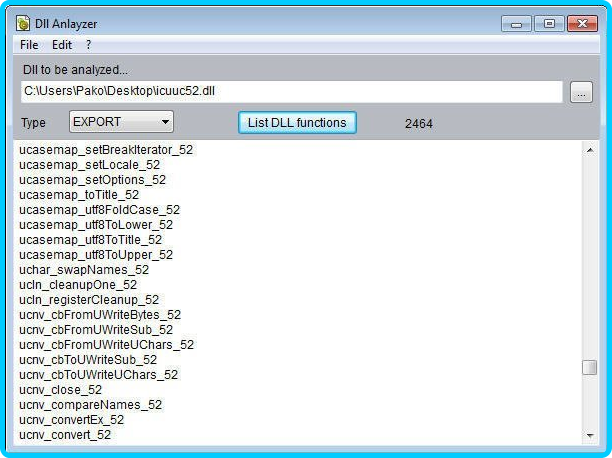Viewport: 612px width, 458px height.
Task: Click the DLL path input field
Action: point(292,92)
